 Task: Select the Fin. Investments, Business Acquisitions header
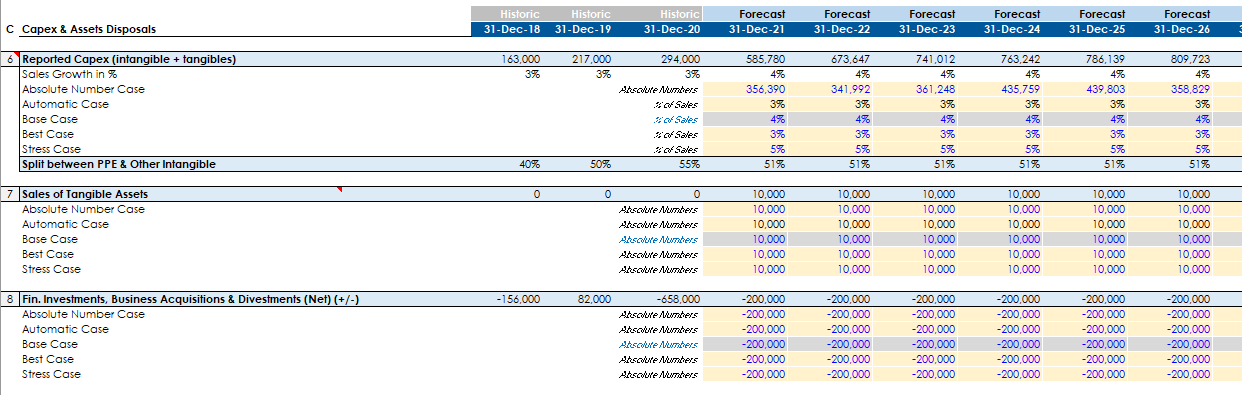(x=191, y=299)
